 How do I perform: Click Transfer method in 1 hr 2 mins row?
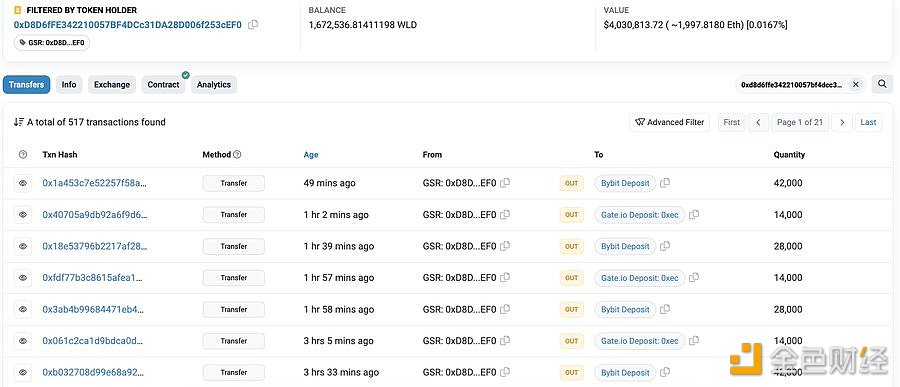(234, 215)
